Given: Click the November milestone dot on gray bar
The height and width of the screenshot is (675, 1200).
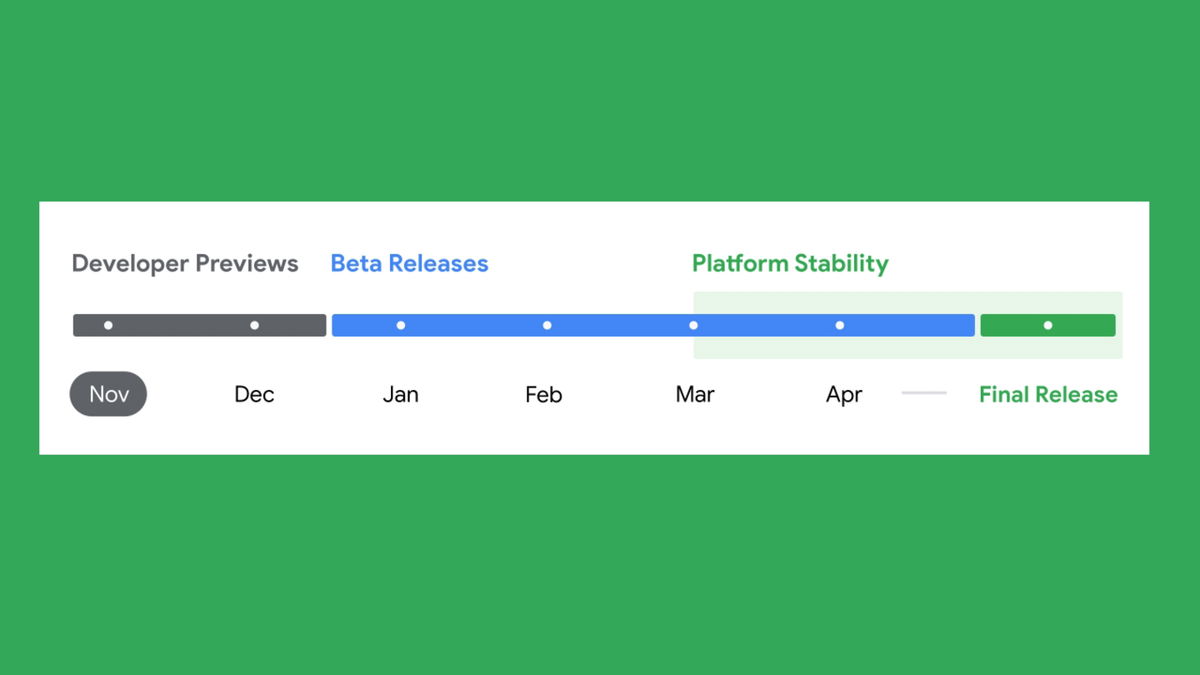Looking at the screenshot, I should (x=108, y=325).
